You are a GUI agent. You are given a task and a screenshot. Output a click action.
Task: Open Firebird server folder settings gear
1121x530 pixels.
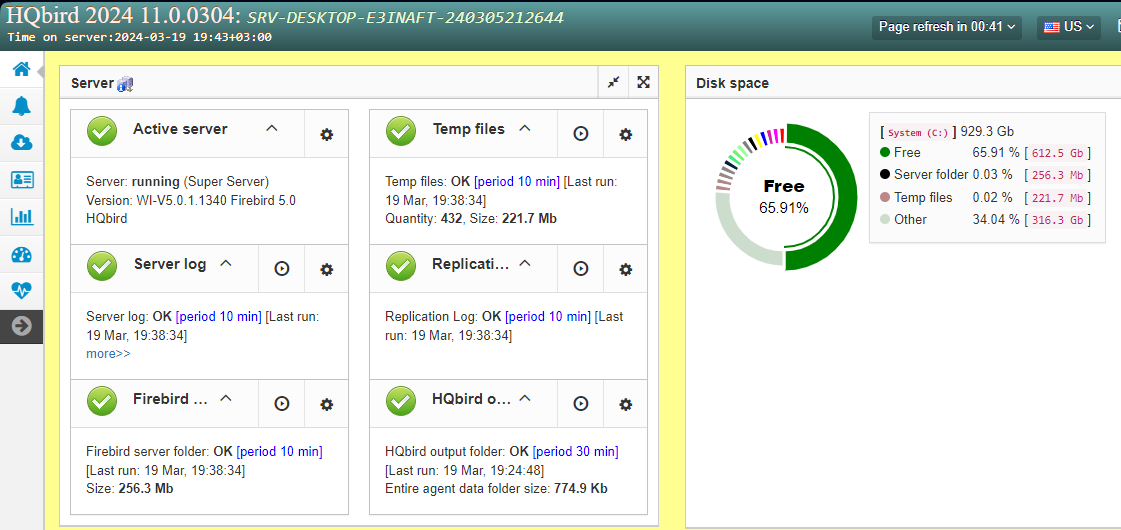click(327, 404)
